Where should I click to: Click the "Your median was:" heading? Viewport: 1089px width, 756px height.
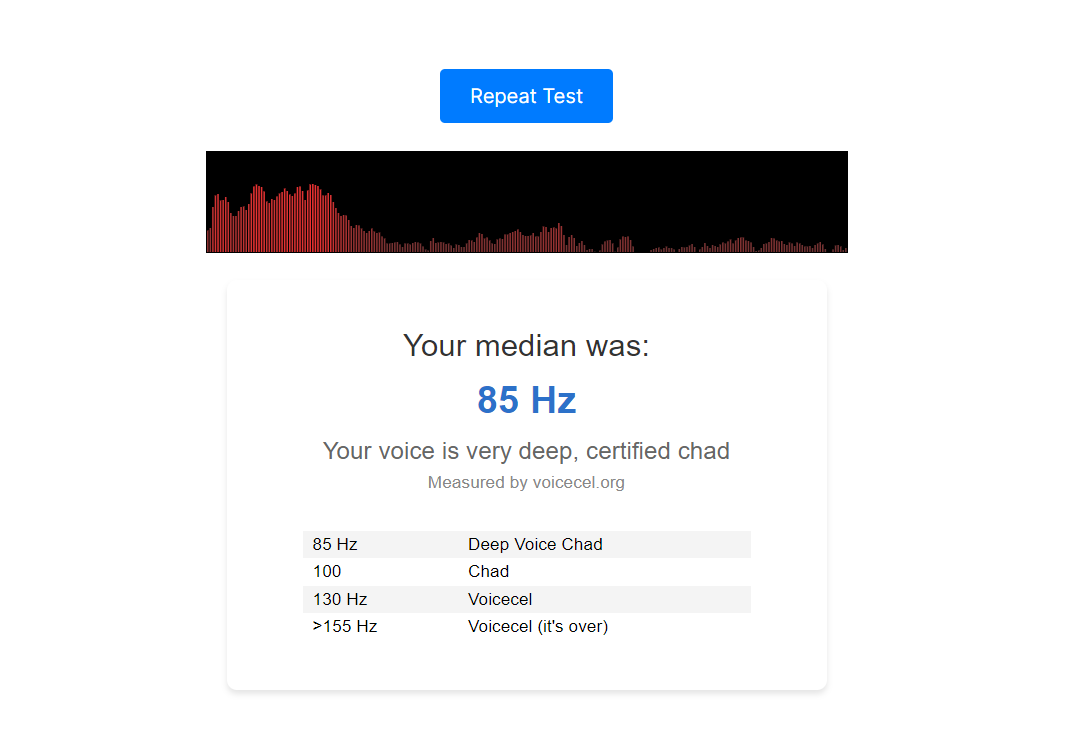526,346
